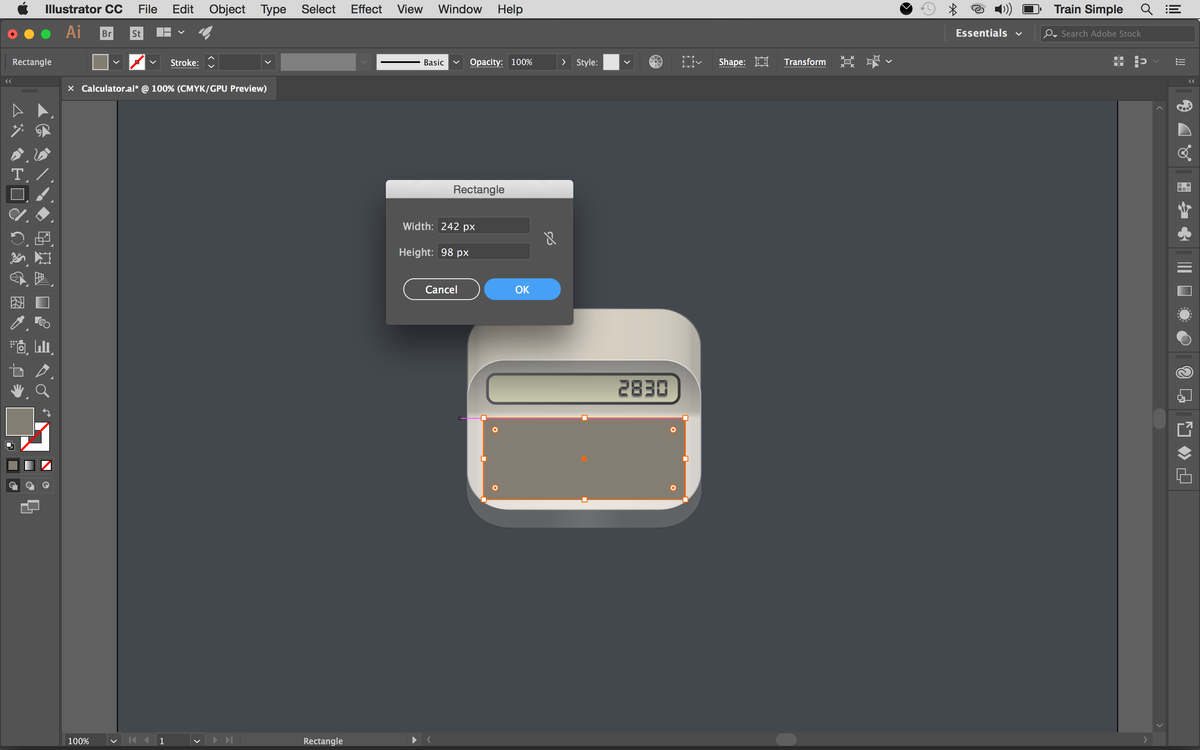1200x750 pixels.
Task: Open the Effect menu
Action: 365,9
